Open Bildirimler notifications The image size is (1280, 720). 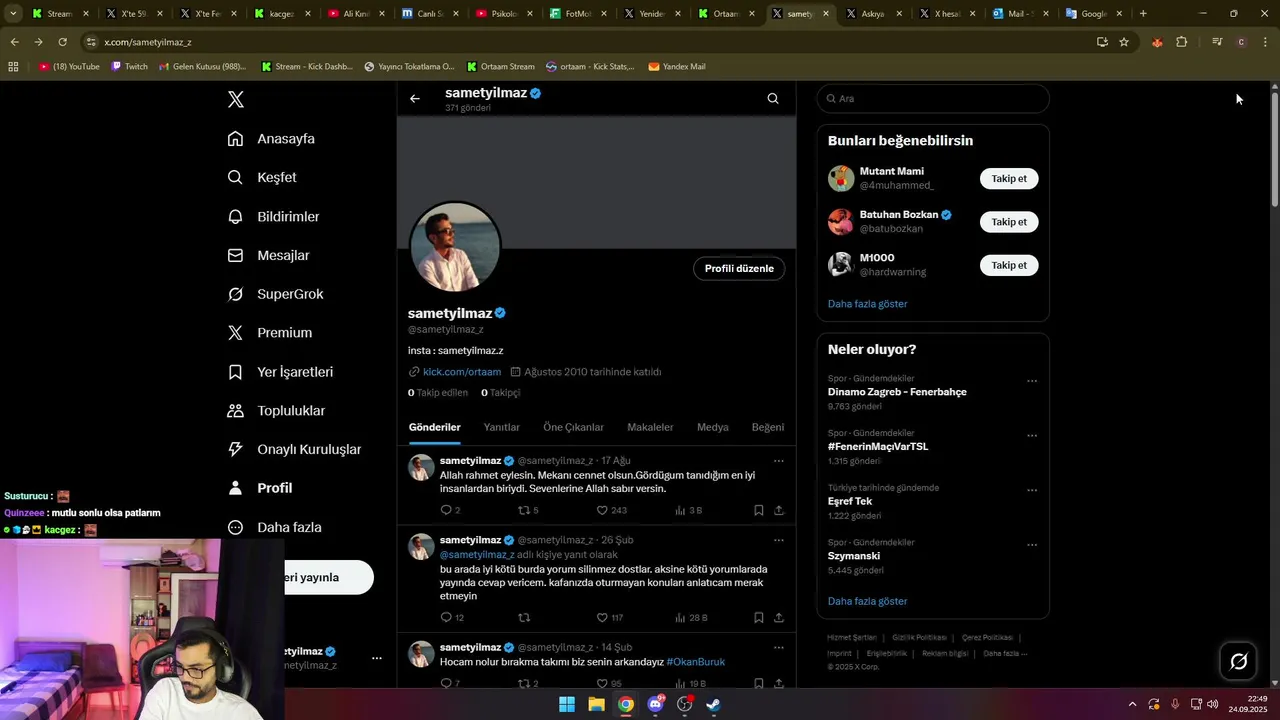point(273,216)
